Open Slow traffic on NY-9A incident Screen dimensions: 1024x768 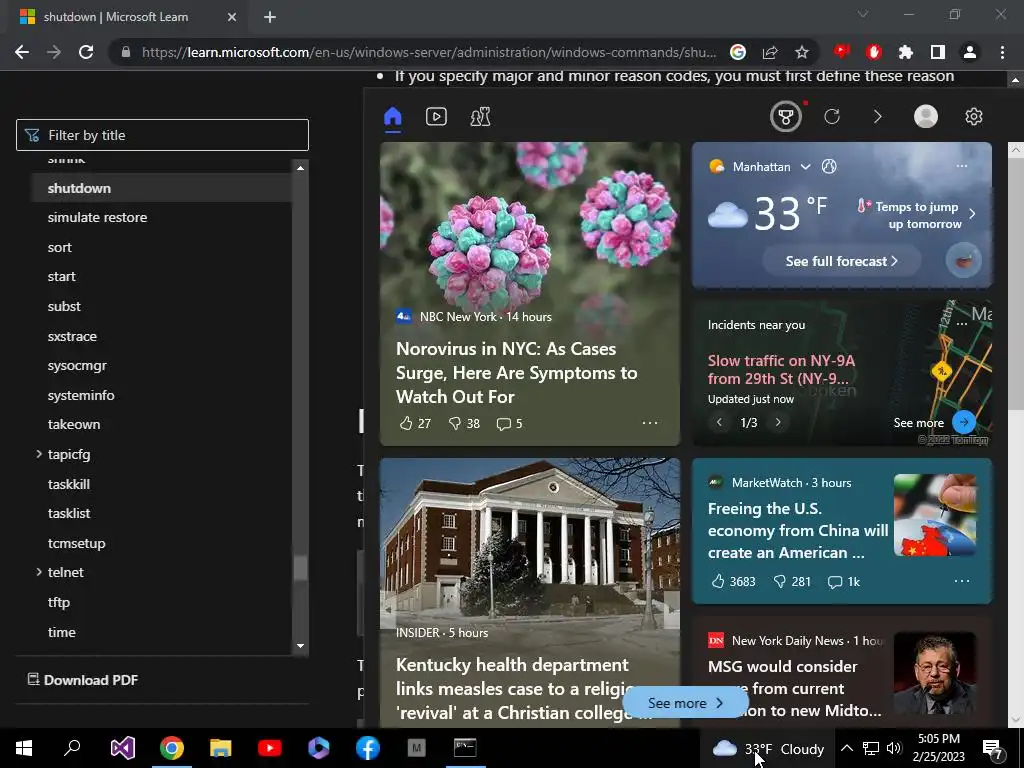781,370
